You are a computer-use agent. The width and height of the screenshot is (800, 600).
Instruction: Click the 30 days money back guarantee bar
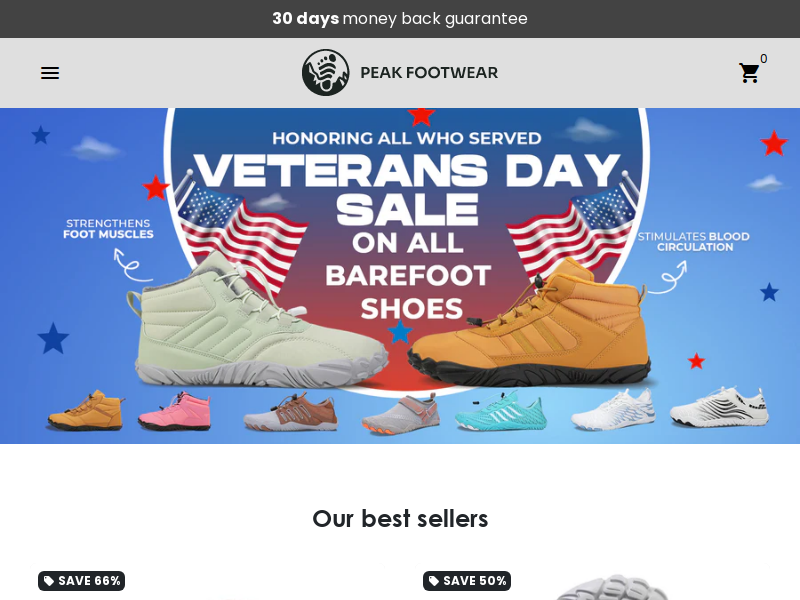pos(400,19)
